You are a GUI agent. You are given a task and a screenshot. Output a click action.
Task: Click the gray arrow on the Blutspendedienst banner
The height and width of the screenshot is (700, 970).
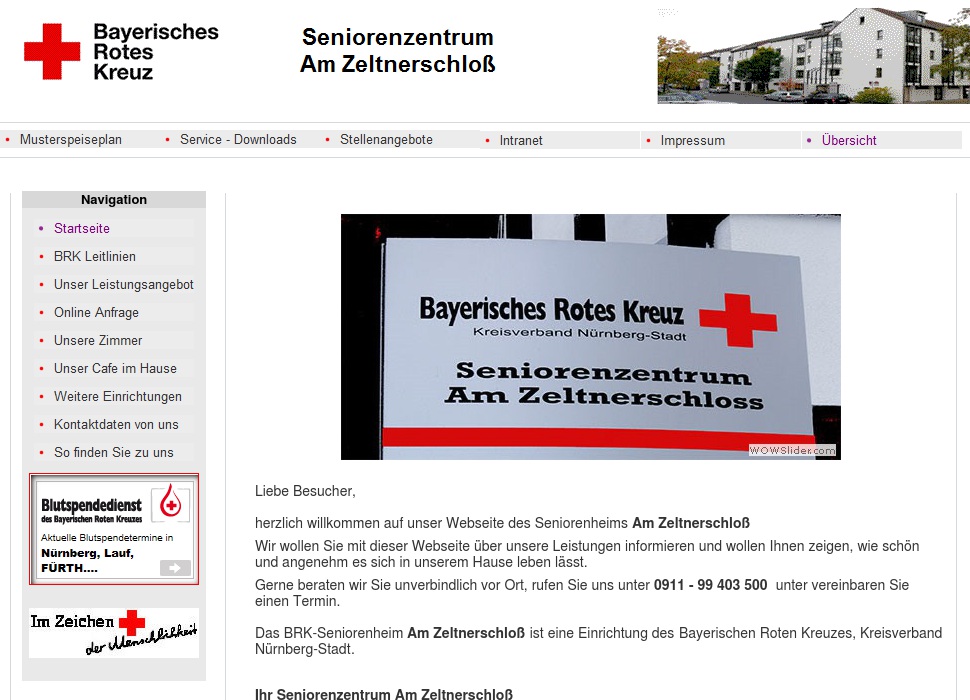[173, 567]
